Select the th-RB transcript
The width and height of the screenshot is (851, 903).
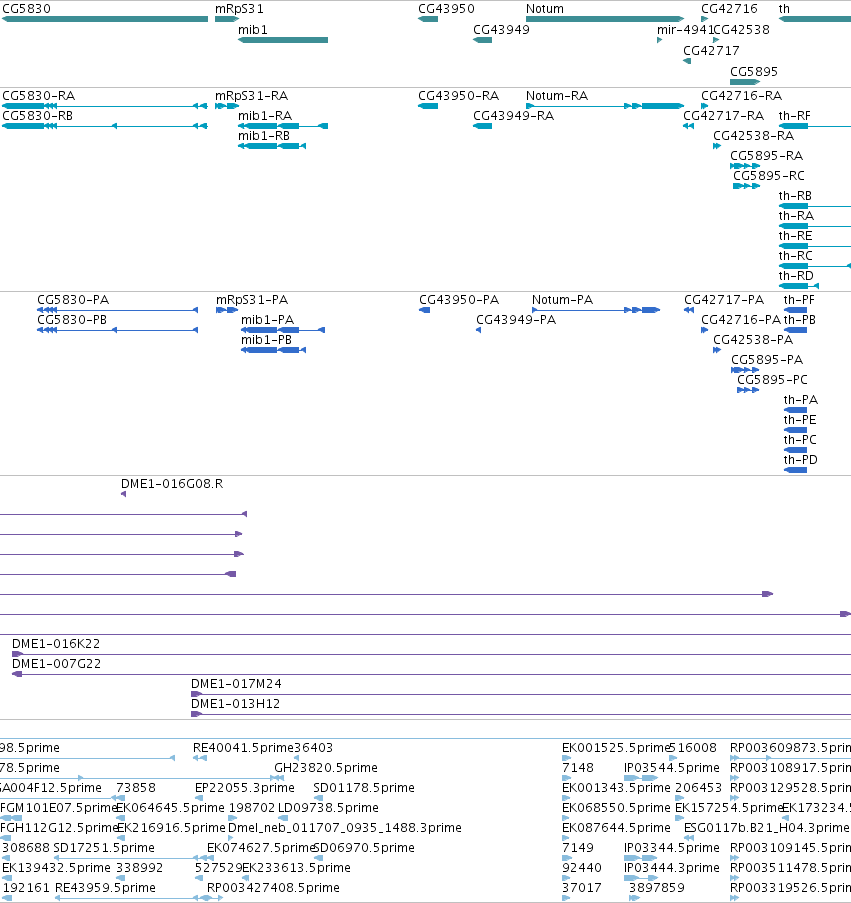[x=815, y=206]
